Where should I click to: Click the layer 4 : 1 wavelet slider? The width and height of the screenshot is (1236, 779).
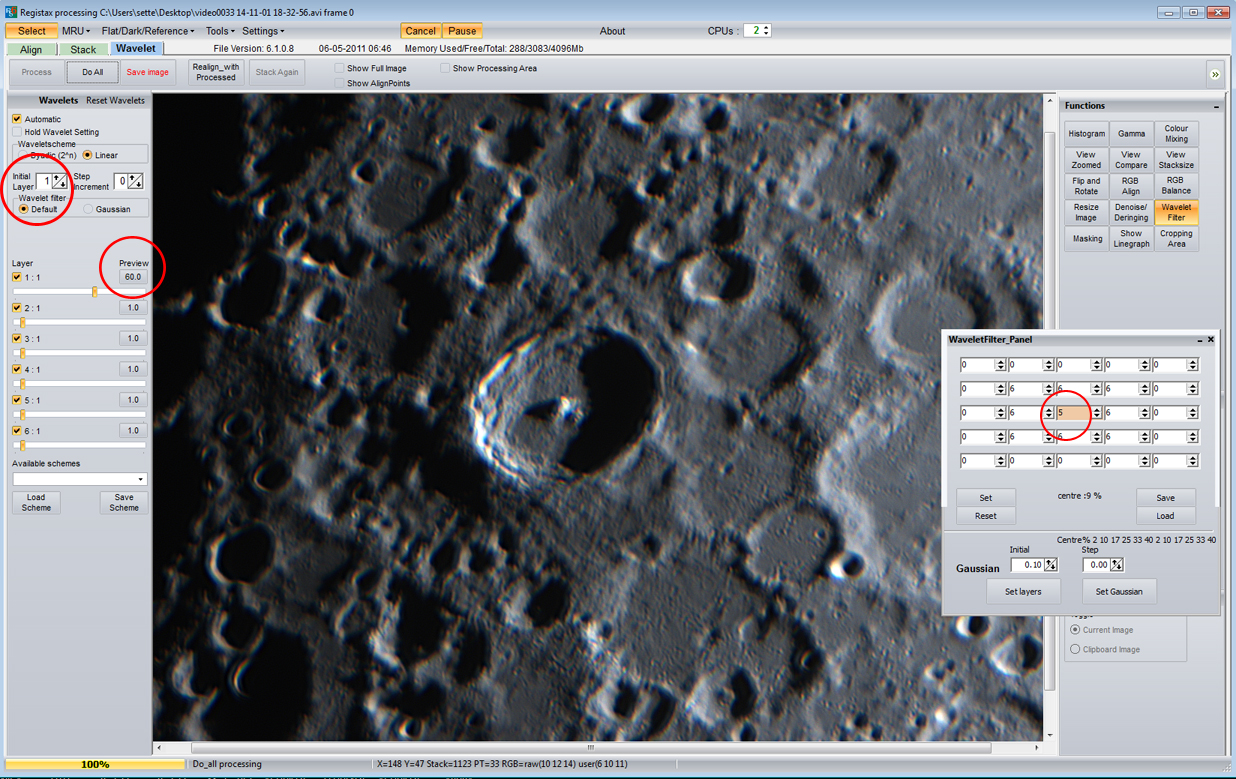pyautogui.click(x=80, y=384)
